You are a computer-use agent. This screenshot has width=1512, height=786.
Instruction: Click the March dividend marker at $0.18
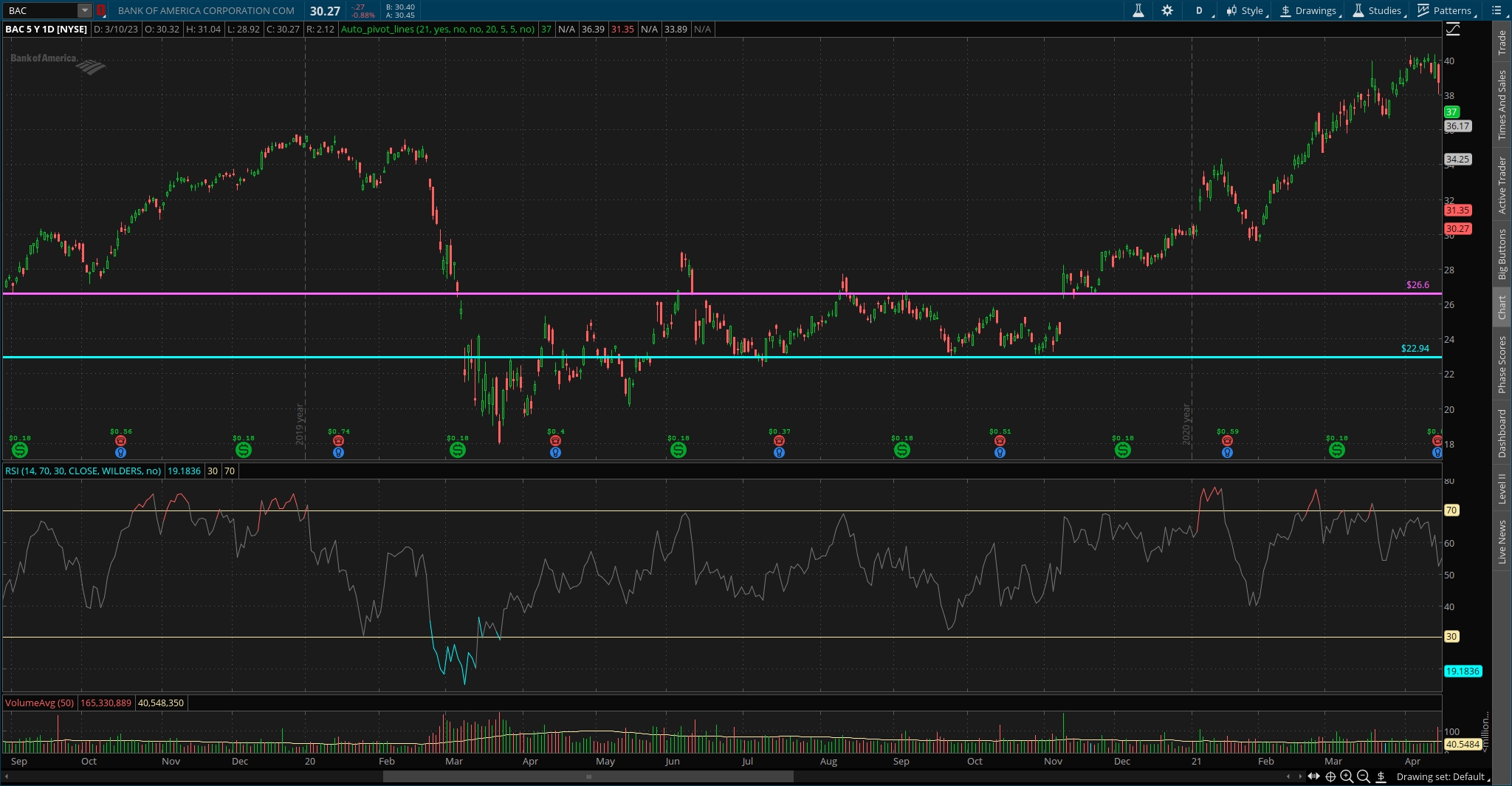457,449
